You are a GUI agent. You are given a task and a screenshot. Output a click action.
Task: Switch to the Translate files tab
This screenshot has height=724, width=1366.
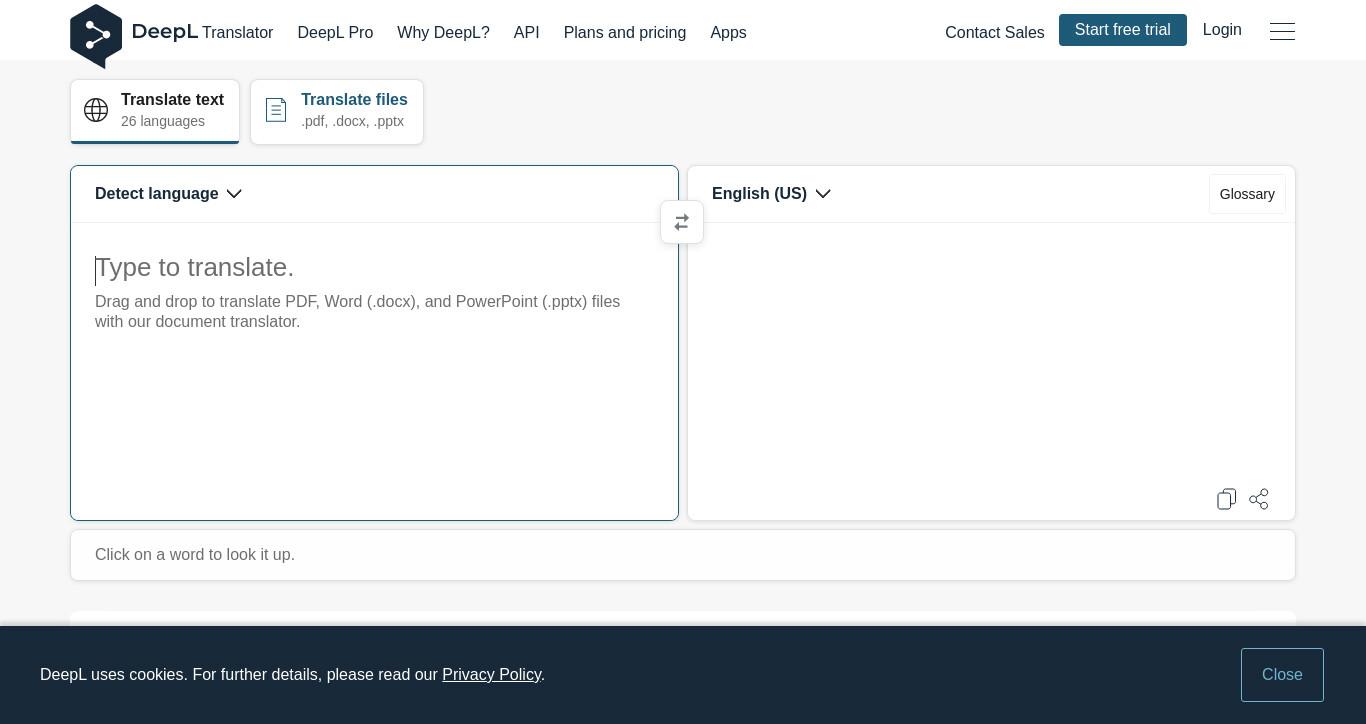tap(337, 112)
